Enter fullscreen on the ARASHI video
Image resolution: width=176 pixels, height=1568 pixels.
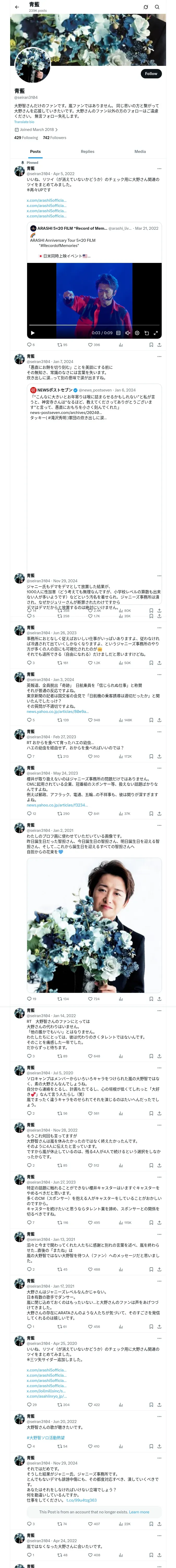tap(156, 333)
